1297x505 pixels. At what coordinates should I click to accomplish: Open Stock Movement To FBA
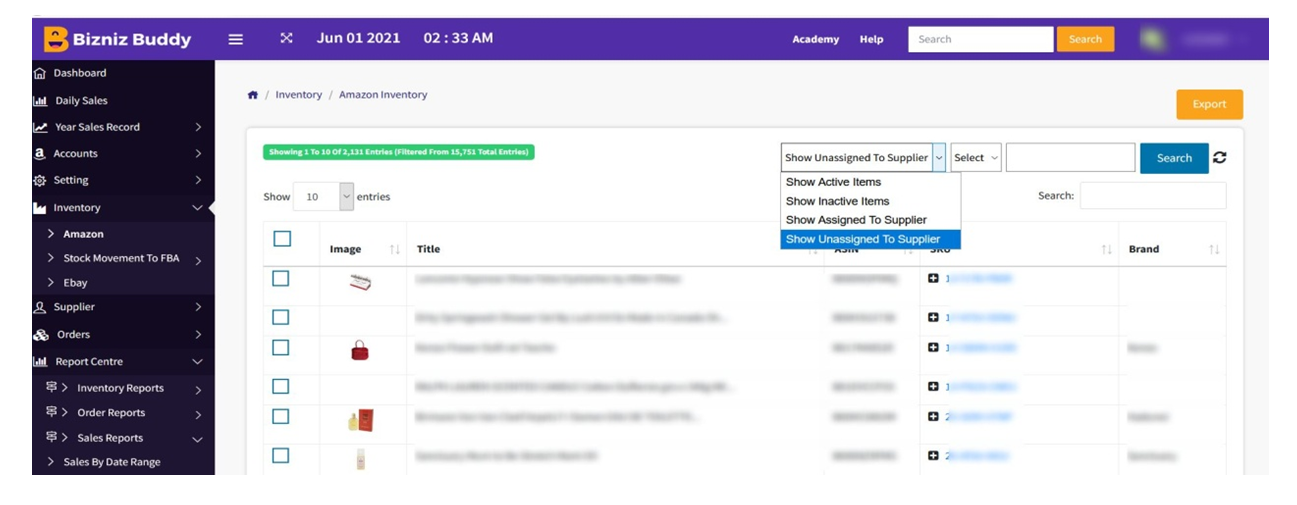pyautogui.click(x=121, y=258)
